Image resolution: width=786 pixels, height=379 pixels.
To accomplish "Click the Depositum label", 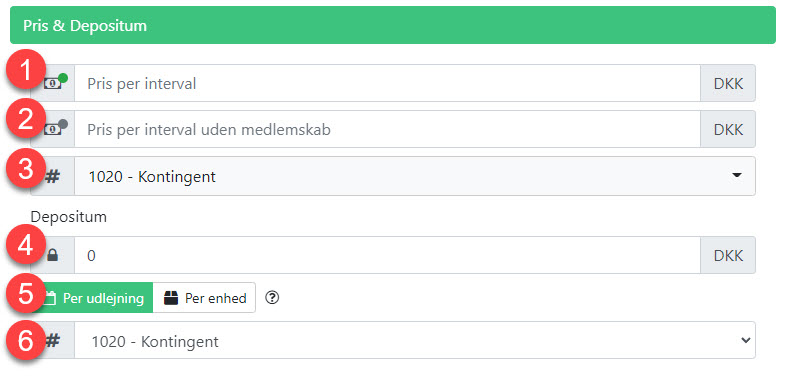I will 69,217.
